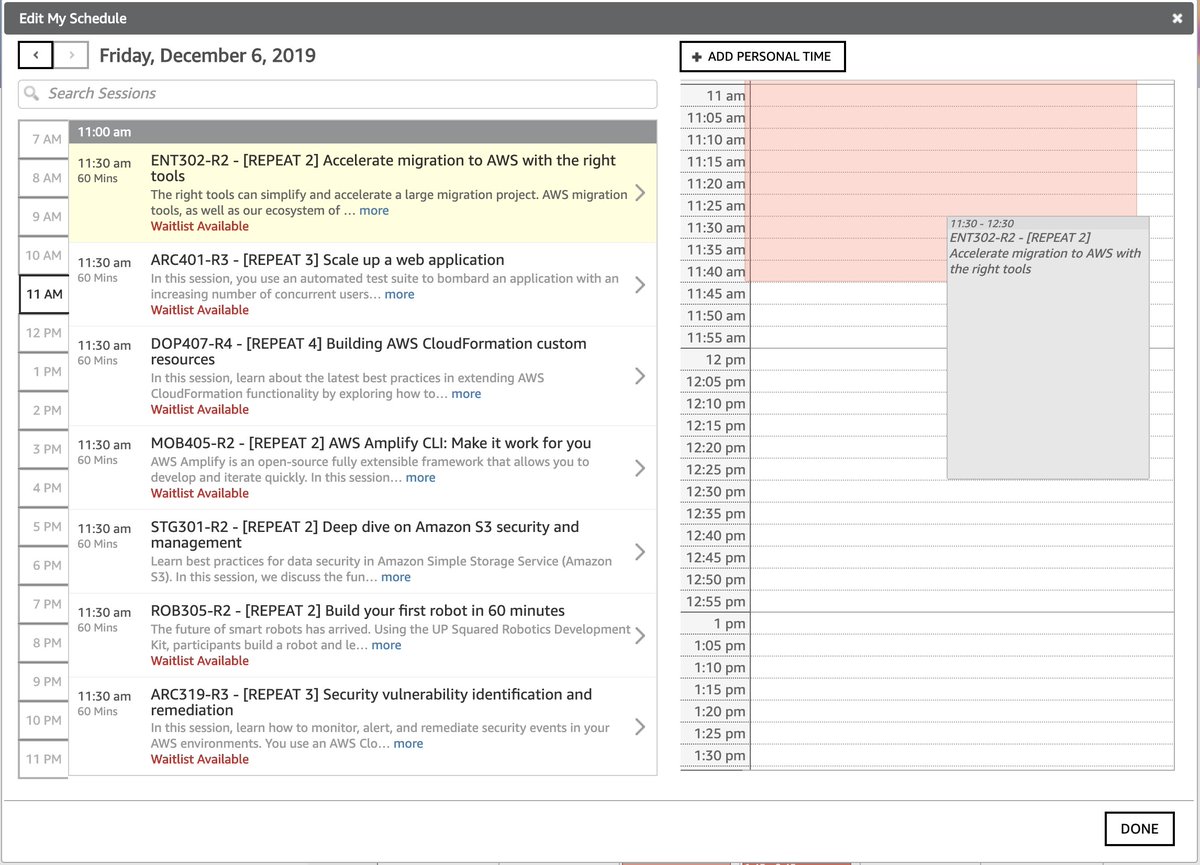Open 'more' link for MOB405-R2 description
The height and width of the screenshot is (865, 1200).
(x=420, y=478)
